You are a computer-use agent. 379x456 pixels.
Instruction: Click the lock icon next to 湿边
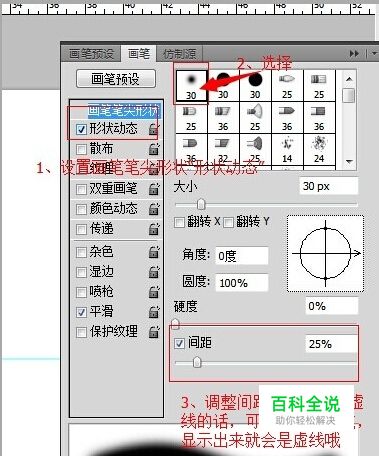coord(154,272)
